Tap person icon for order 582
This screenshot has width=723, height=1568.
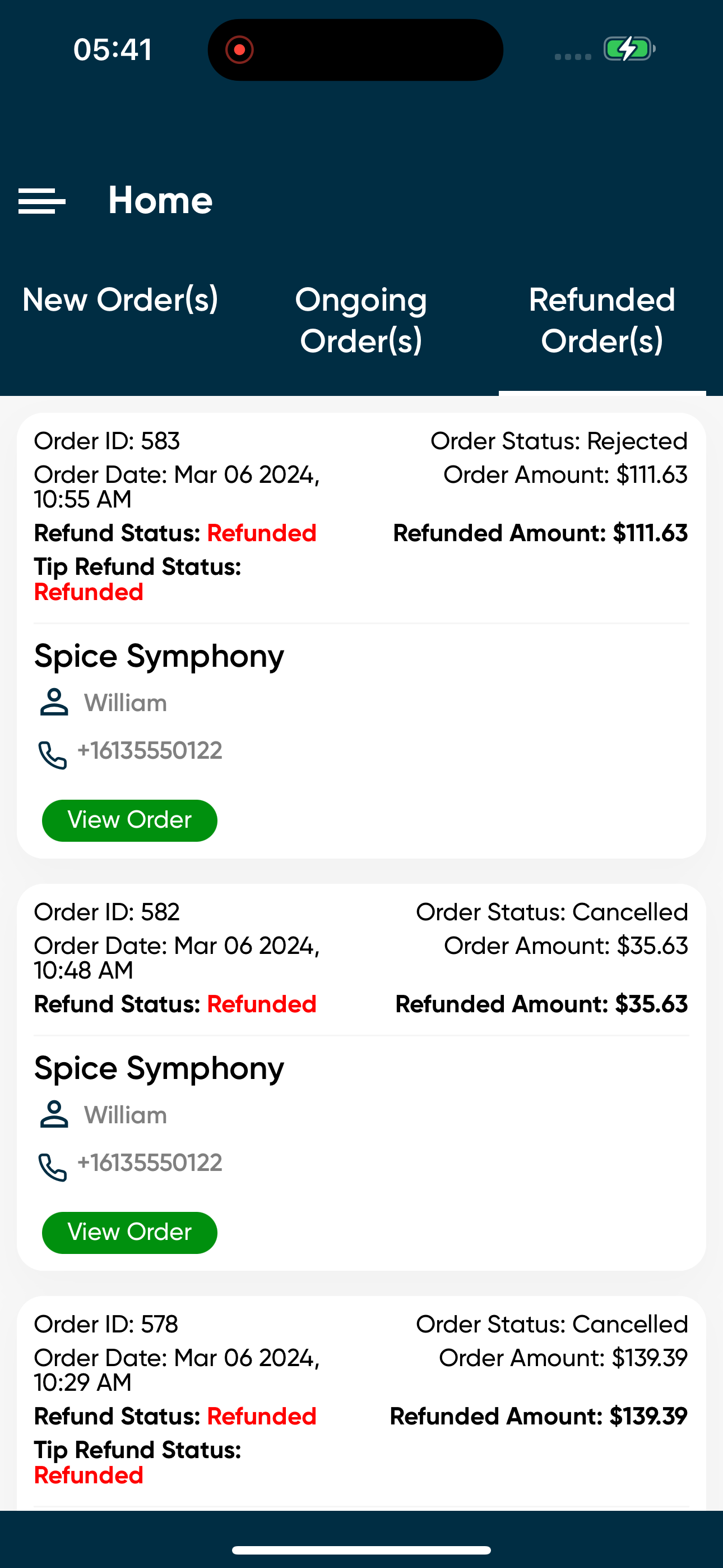tap(54, 1114)
